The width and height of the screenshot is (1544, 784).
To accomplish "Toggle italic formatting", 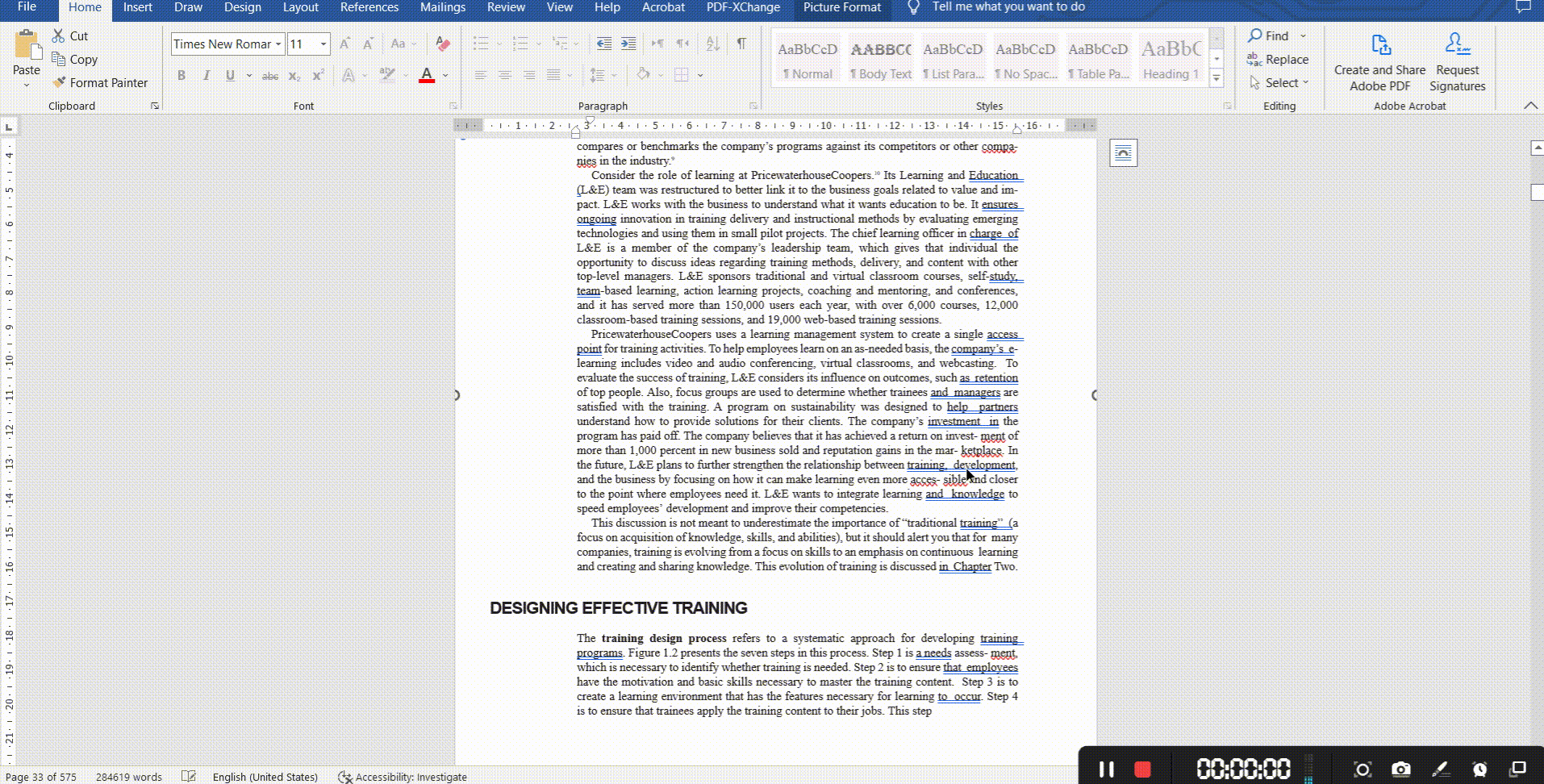I will coord(206,76).
